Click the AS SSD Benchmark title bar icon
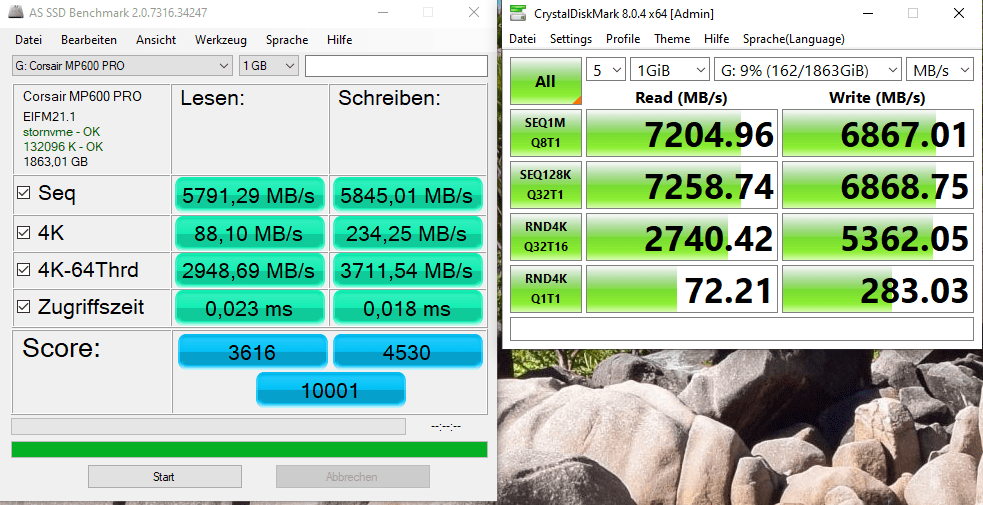Viewport: 983px width, 505px height. (17, 13)
